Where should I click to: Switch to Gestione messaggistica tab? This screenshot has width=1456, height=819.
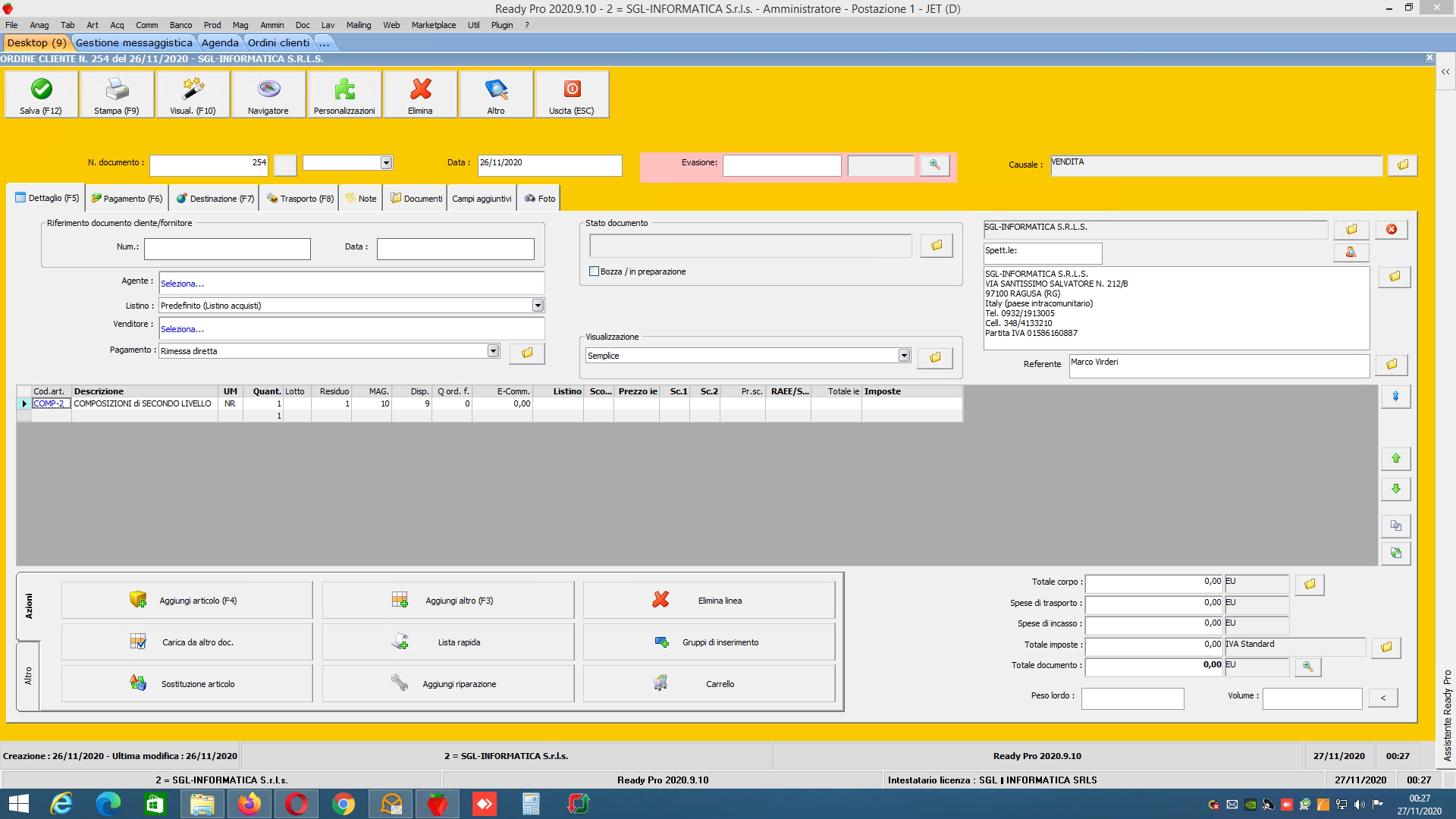click(134, 42)
